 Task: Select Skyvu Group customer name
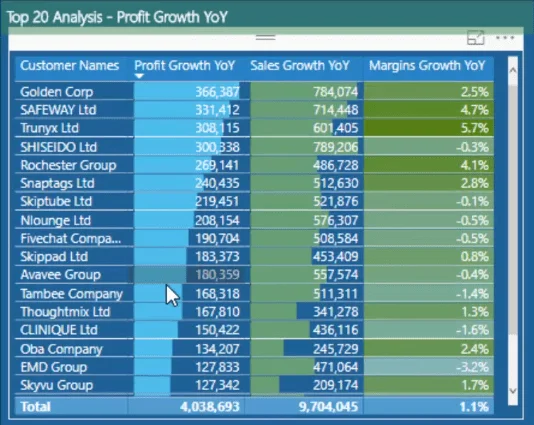(x=57, y=385)
